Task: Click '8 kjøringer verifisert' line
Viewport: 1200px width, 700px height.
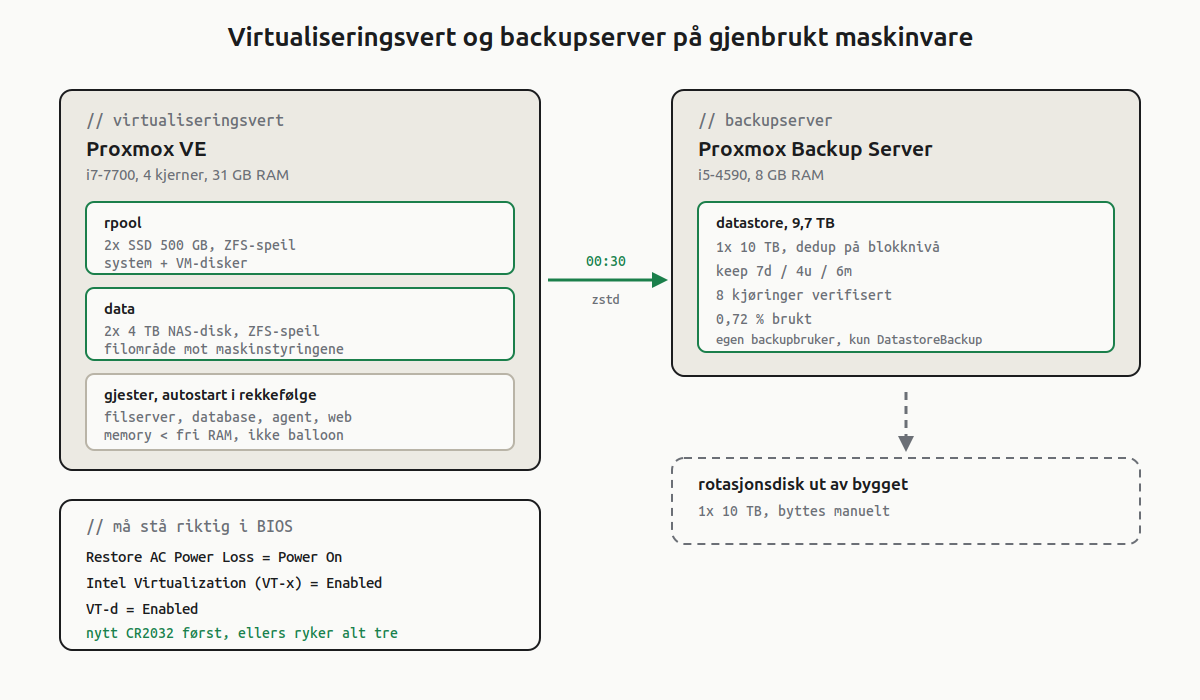Action: 804,295
